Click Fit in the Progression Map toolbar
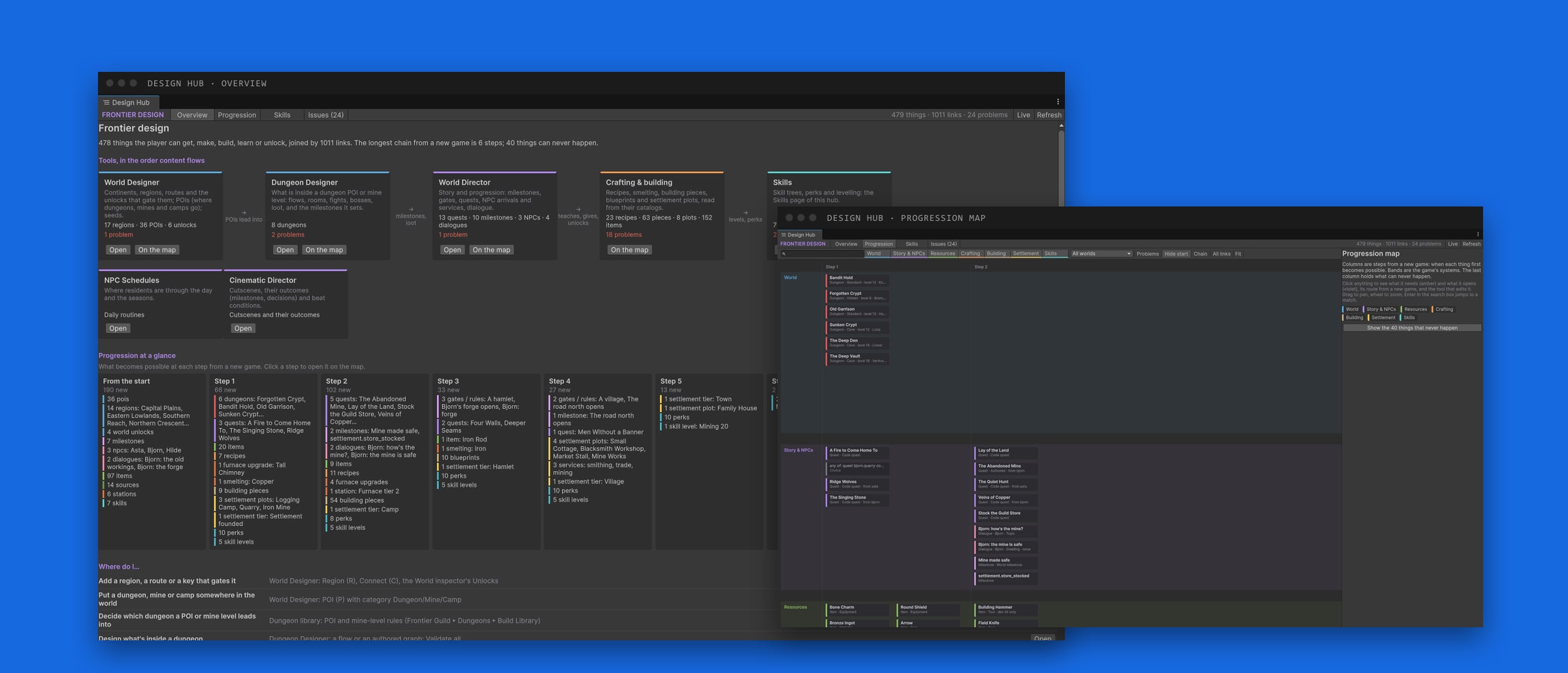The height and width of the screenshot is (673, 1568). (1238, 254)
